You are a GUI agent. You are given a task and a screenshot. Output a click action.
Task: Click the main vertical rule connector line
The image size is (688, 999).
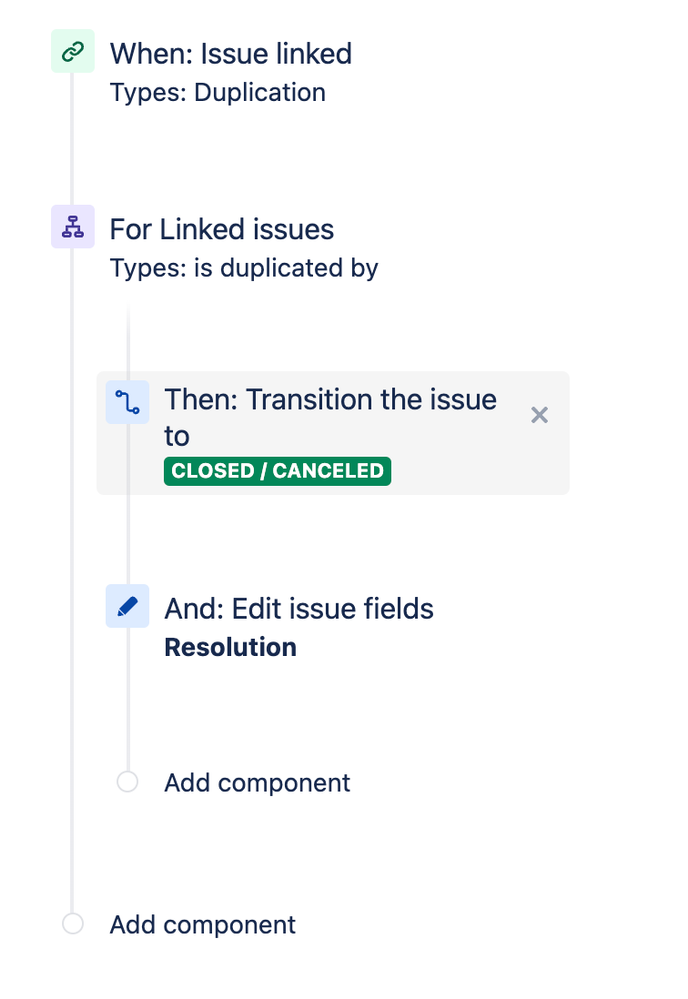(x=72, y=573)
